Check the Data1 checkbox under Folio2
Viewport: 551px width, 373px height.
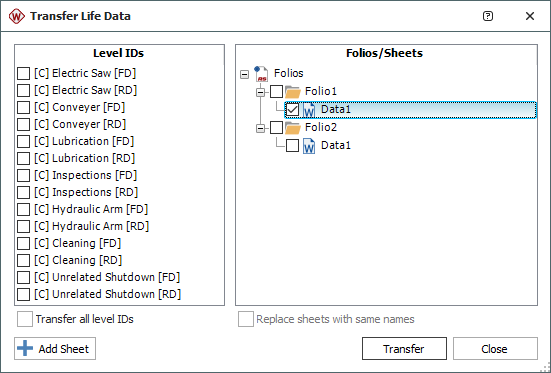292,146
